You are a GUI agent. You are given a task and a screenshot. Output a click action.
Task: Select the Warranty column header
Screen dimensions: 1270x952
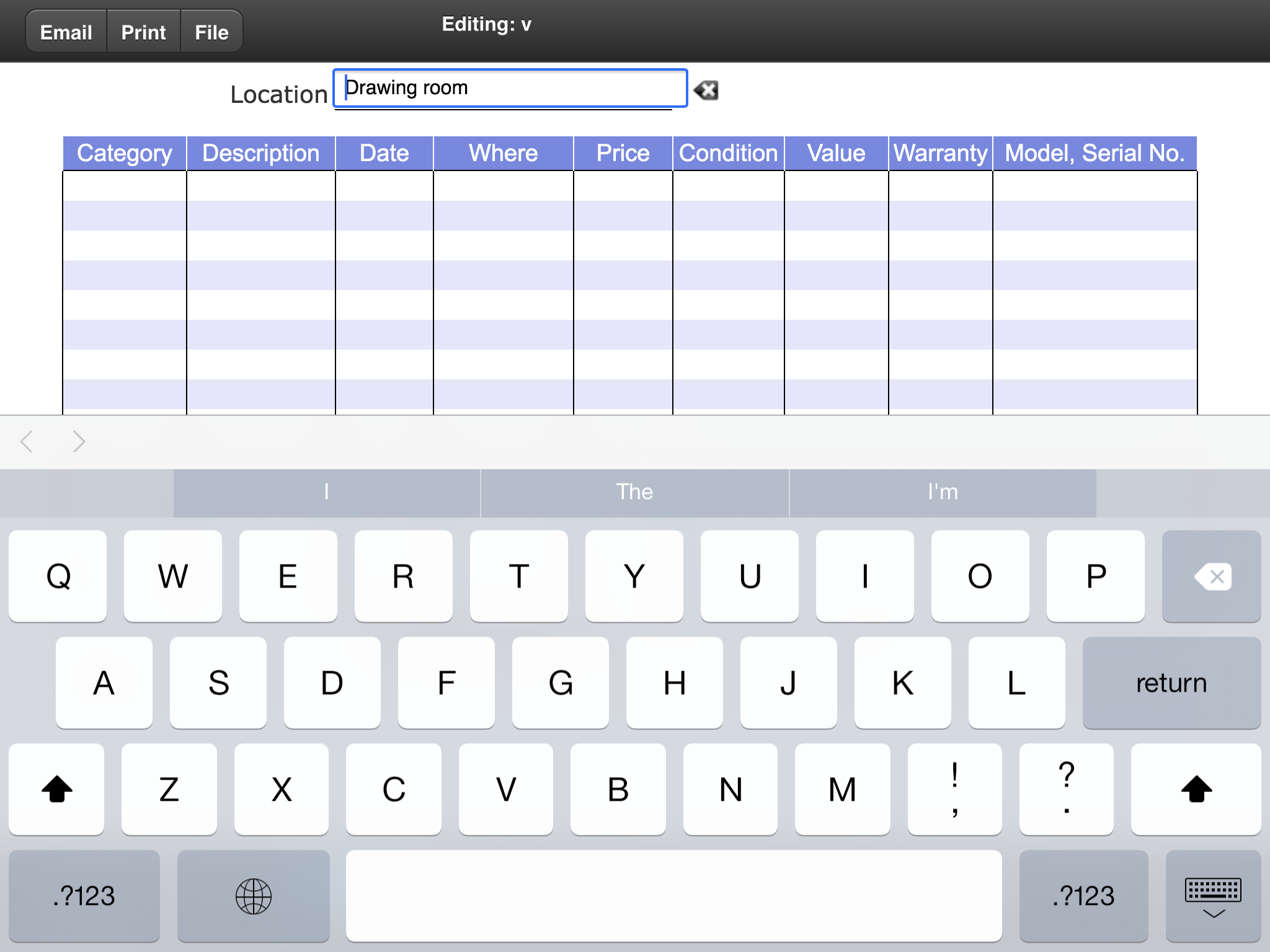click(x=941, y=153)
